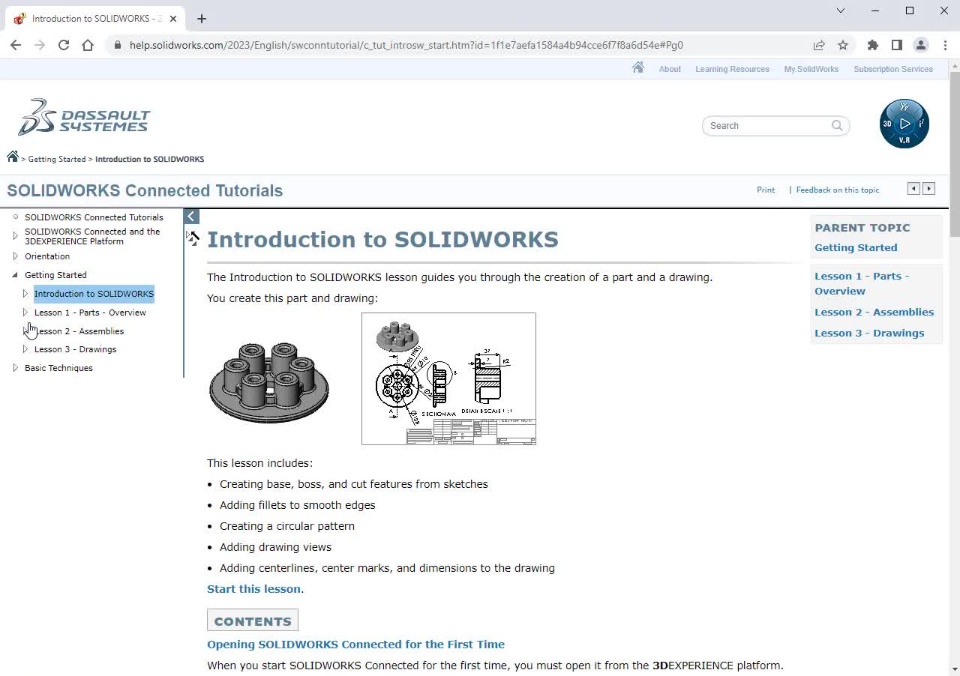Click the browser Back arrow
The image size is (960, 676).
click(16, 45)
